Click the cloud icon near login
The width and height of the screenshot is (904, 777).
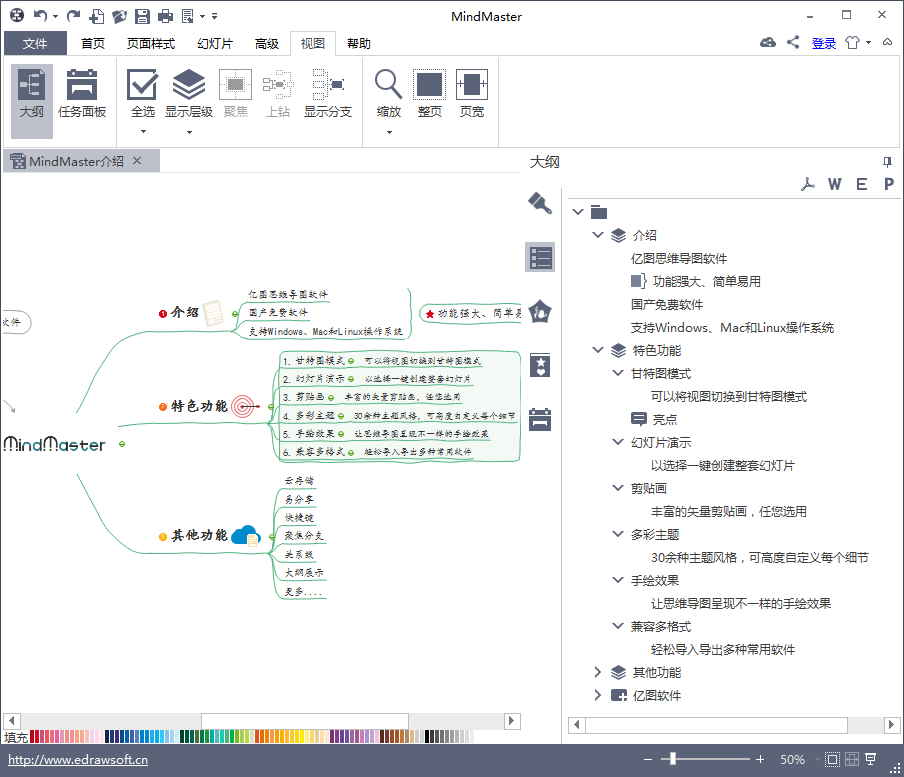pyautogui.click(x=768, y=42)
